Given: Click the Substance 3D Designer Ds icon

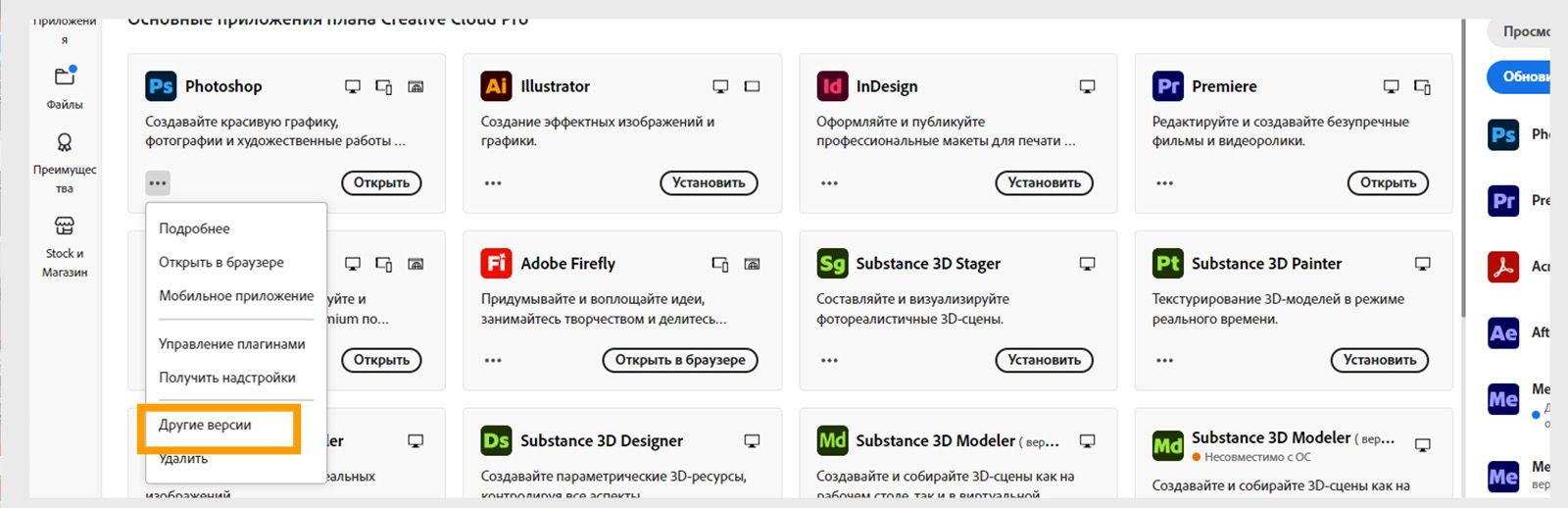Looking at the screenshot, I should tap(497, 440).
